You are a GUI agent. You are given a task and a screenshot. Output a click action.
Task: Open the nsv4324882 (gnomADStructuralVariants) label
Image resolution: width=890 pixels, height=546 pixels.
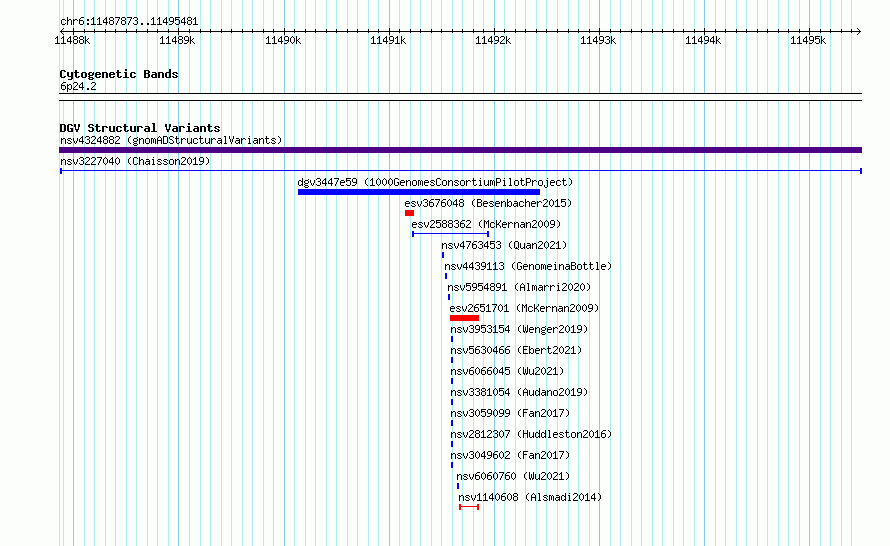point(171,140)
